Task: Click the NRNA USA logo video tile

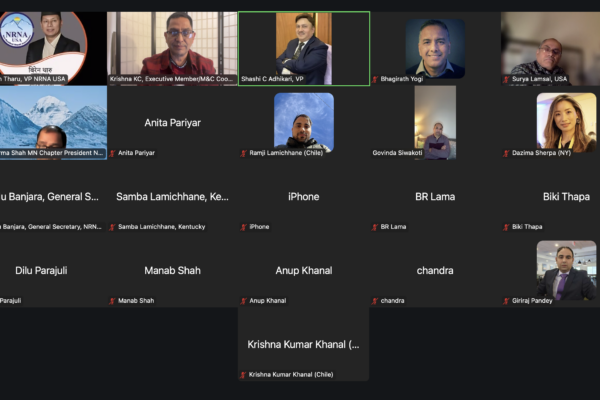Action: [x=53, y=49]
